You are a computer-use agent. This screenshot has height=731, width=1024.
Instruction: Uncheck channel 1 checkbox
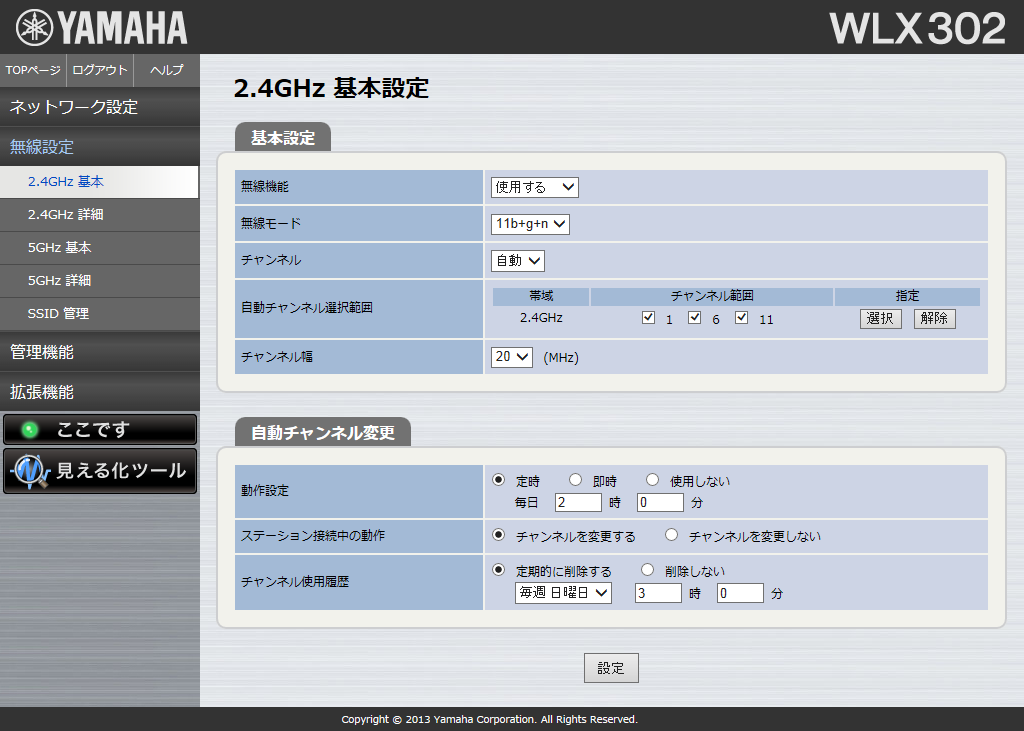(648, 318)
